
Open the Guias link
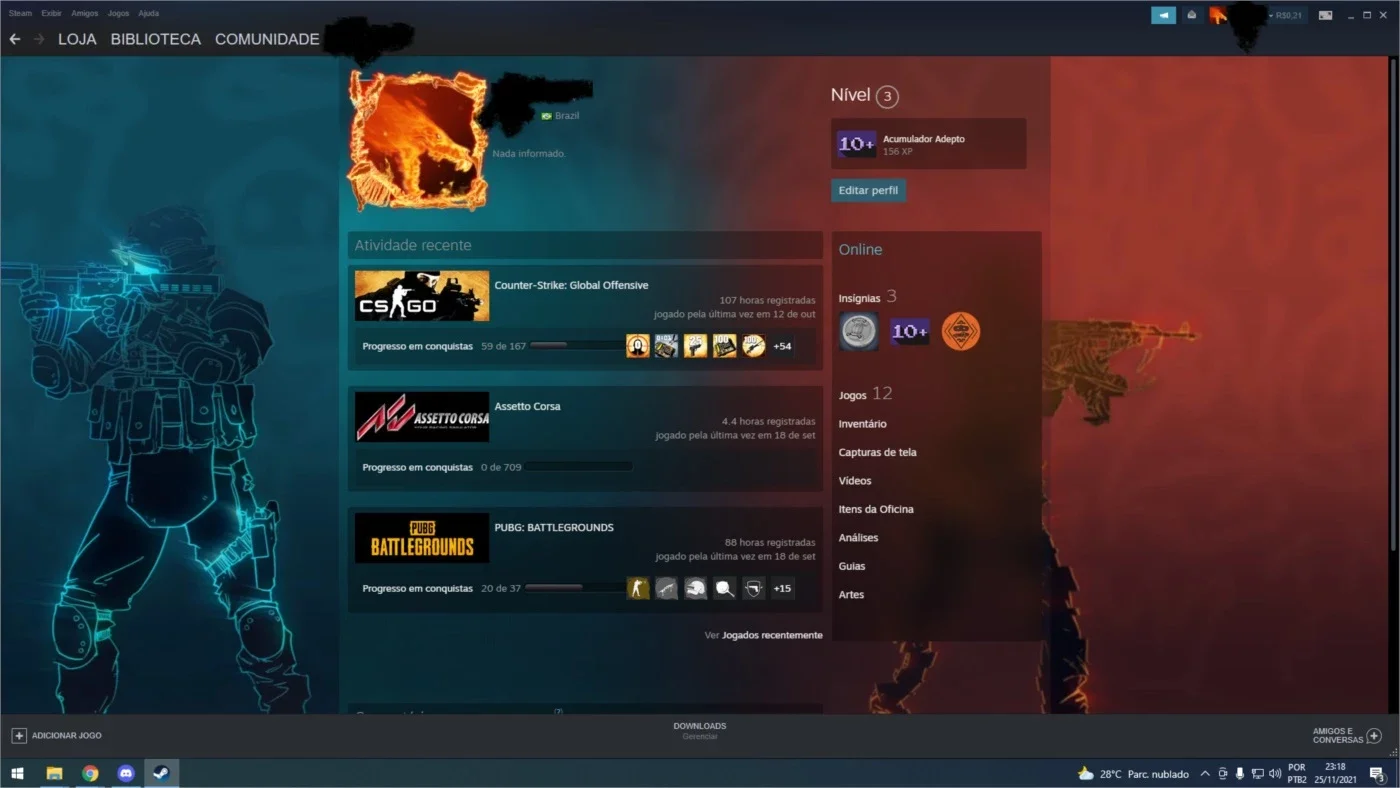pyautogui.click(x=852, y=566)
